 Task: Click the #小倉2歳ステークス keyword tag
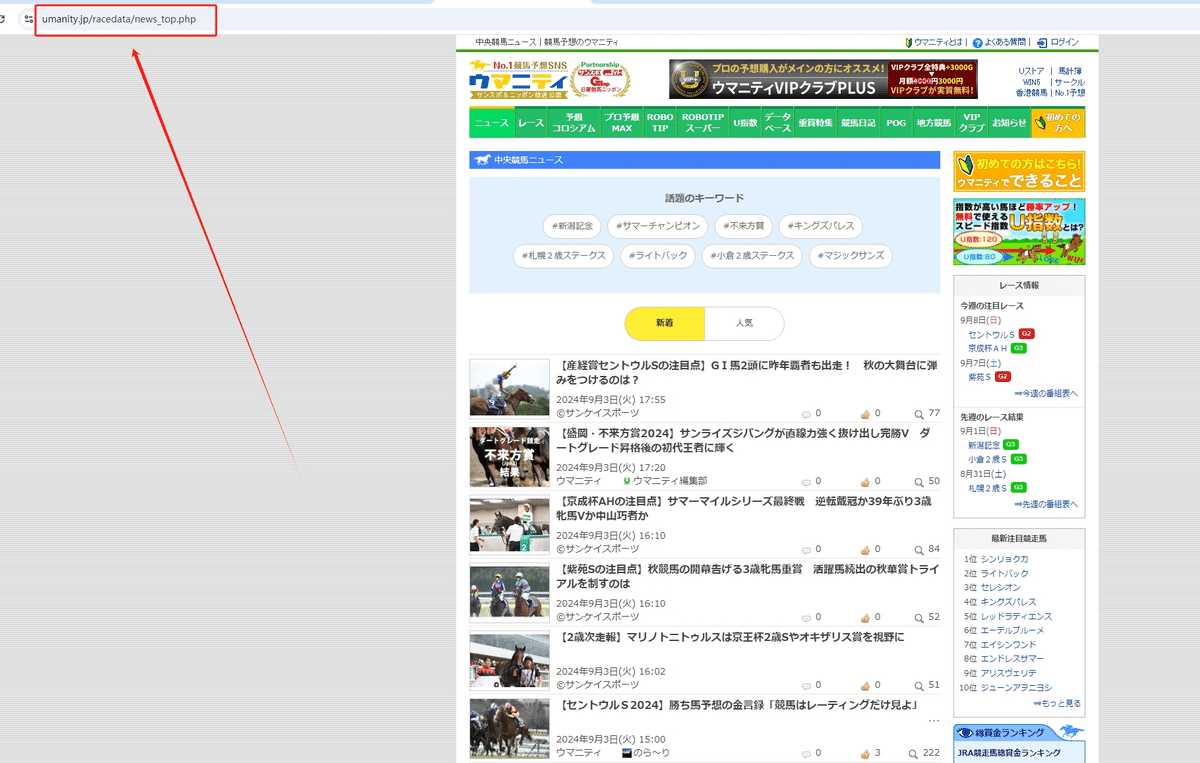click(x=752, y=256)
